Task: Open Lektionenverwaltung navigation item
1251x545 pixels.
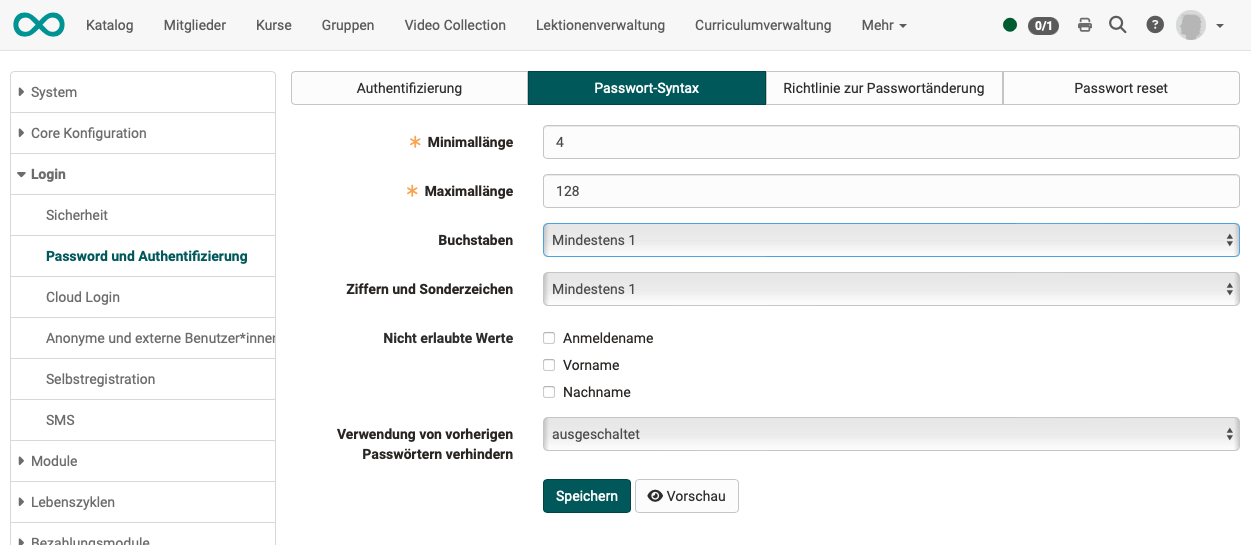Action: (x=600, y=25)
